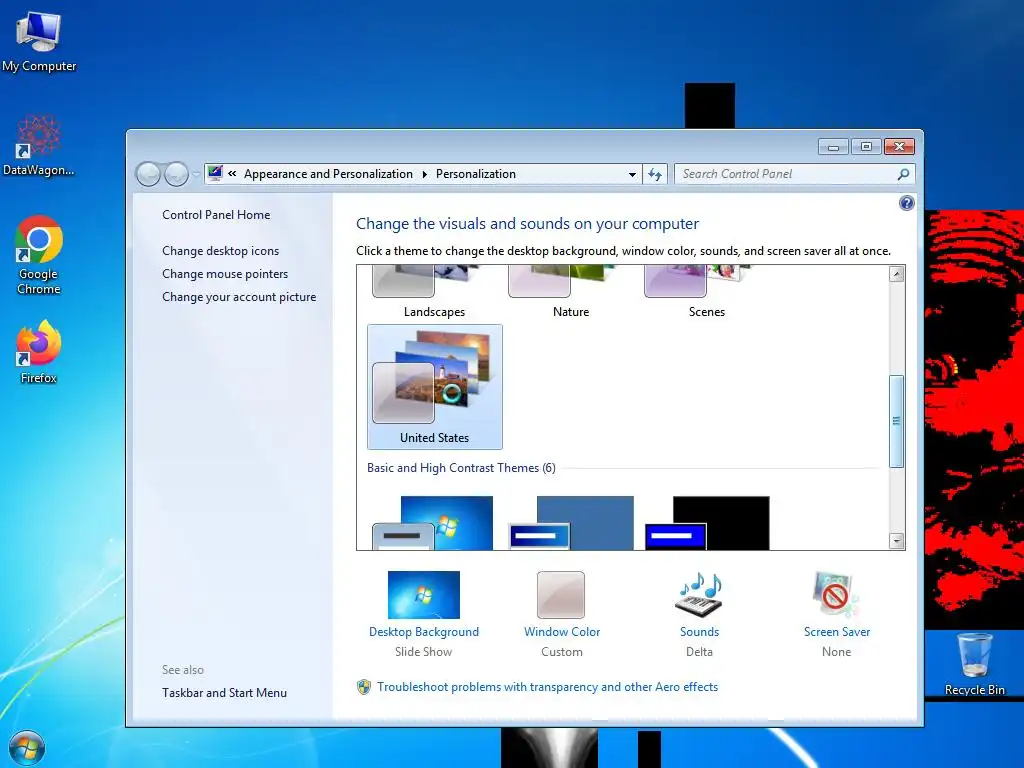The width and height of the screenshot is (1024, 768).
Task: Open the Windows Start menu orb
Action: (x=27, y=748)
